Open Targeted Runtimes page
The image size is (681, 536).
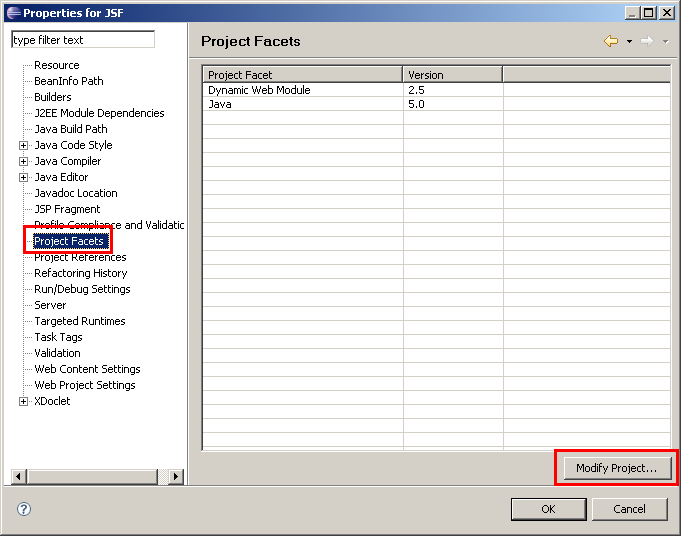[80, 321]
